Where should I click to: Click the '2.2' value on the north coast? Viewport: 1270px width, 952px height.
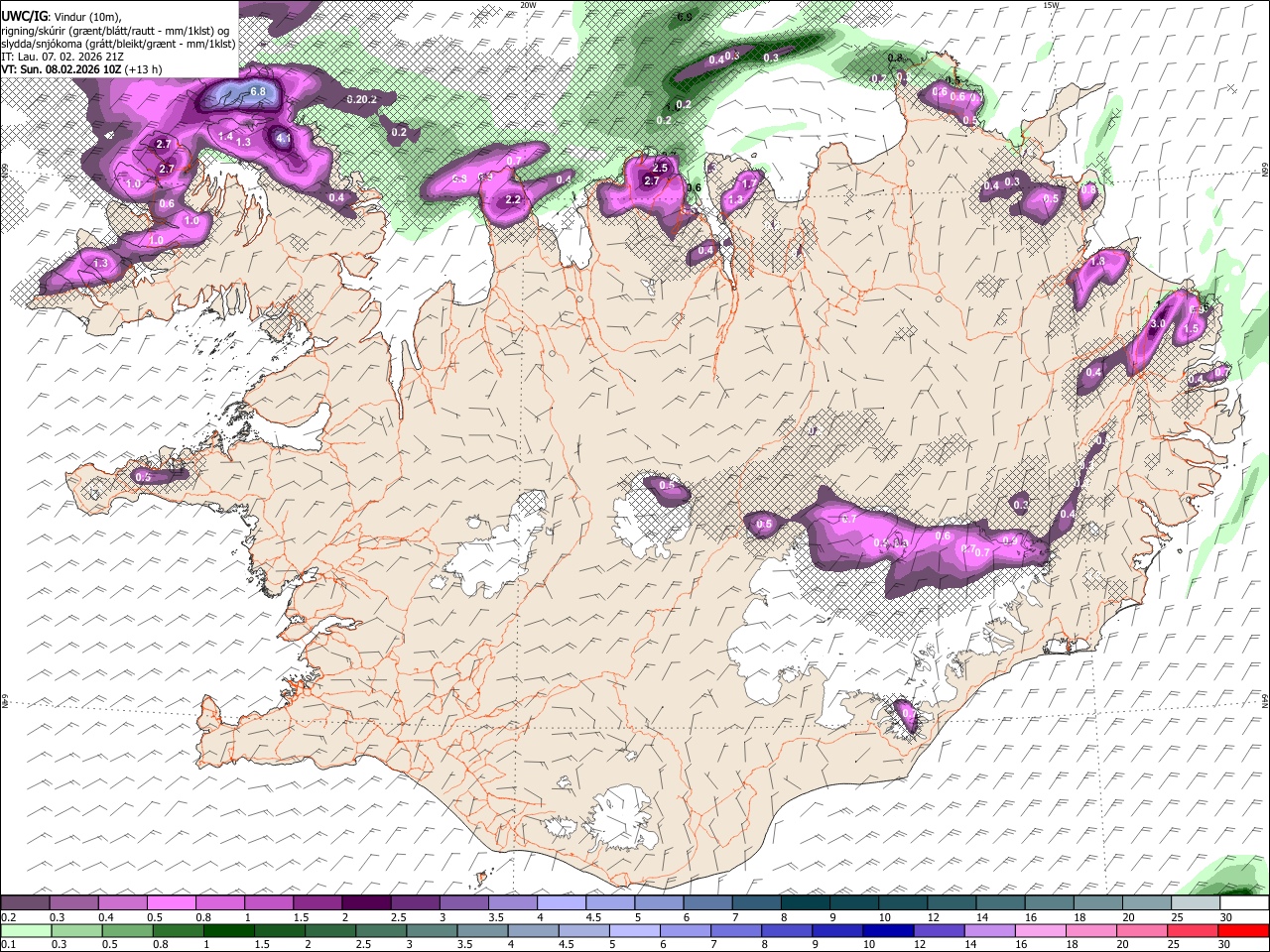tap(513, 199)
